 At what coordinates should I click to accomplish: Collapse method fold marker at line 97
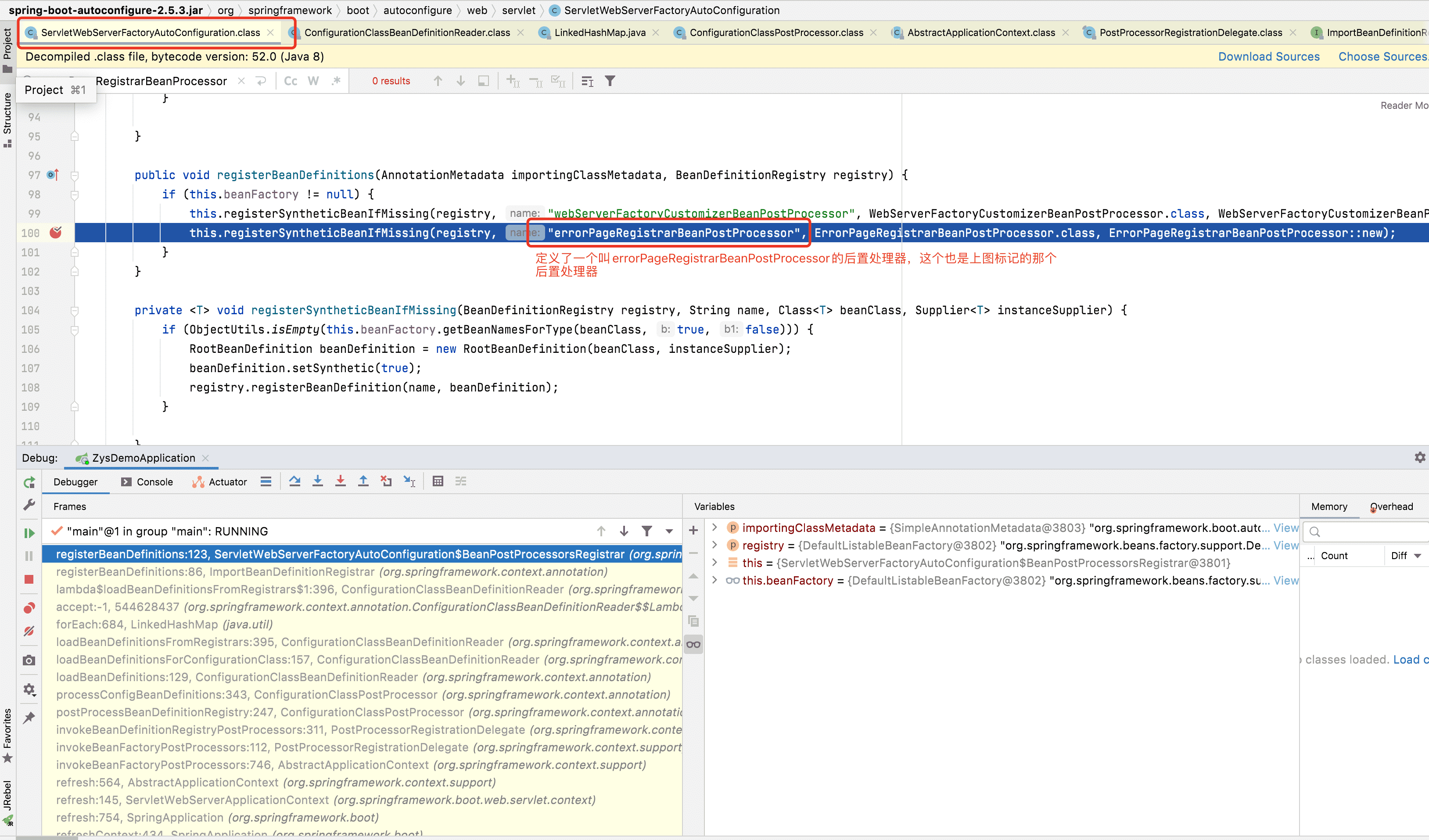coord(74,175)
